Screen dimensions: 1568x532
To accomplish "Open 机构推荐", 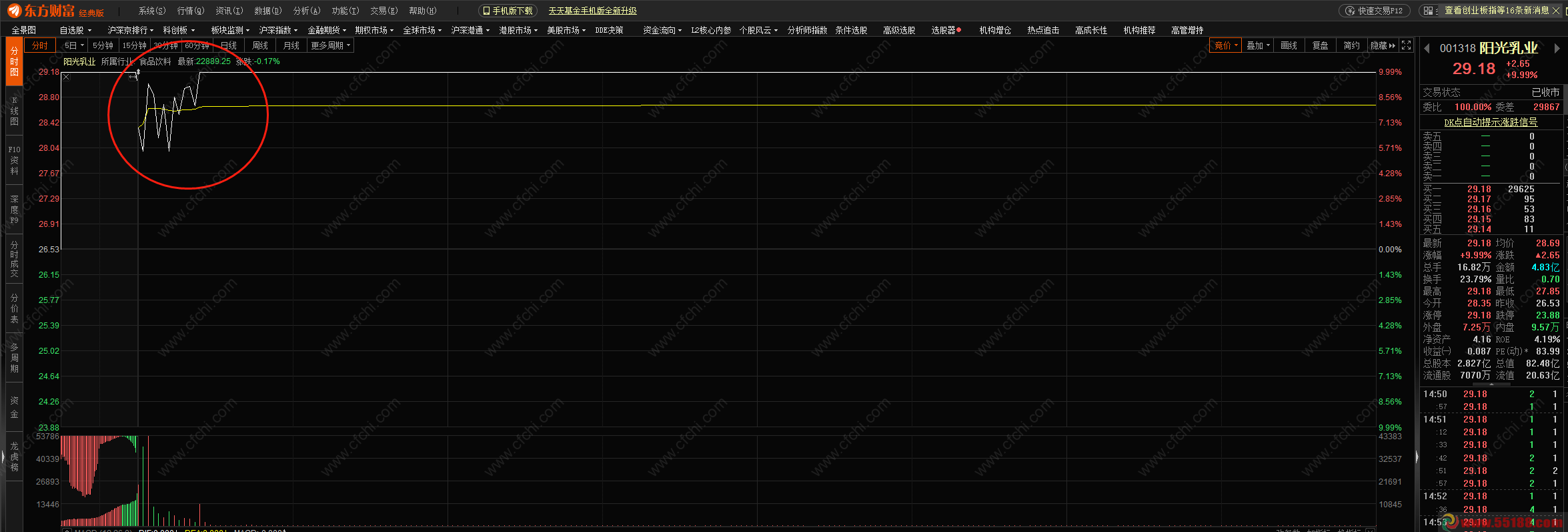I will 1139,30.
